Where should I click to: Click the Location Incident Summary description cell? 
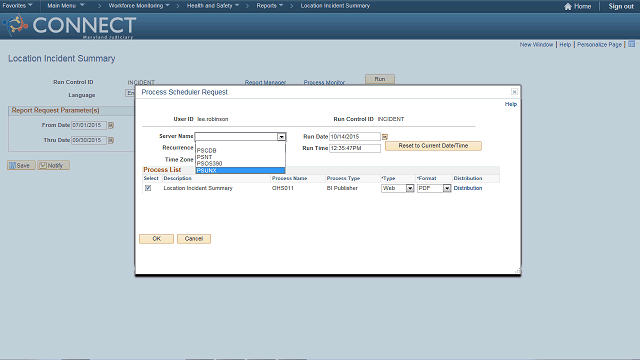(198, 188)
